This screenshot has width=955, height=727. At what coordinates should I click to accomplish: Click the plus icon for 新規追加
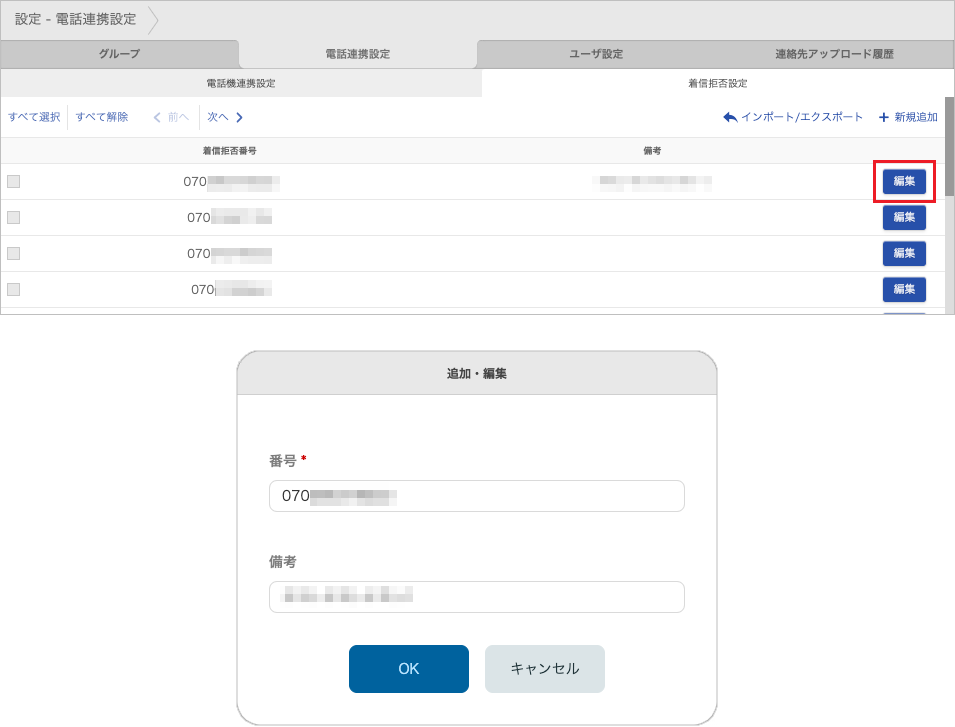point(884,118)
